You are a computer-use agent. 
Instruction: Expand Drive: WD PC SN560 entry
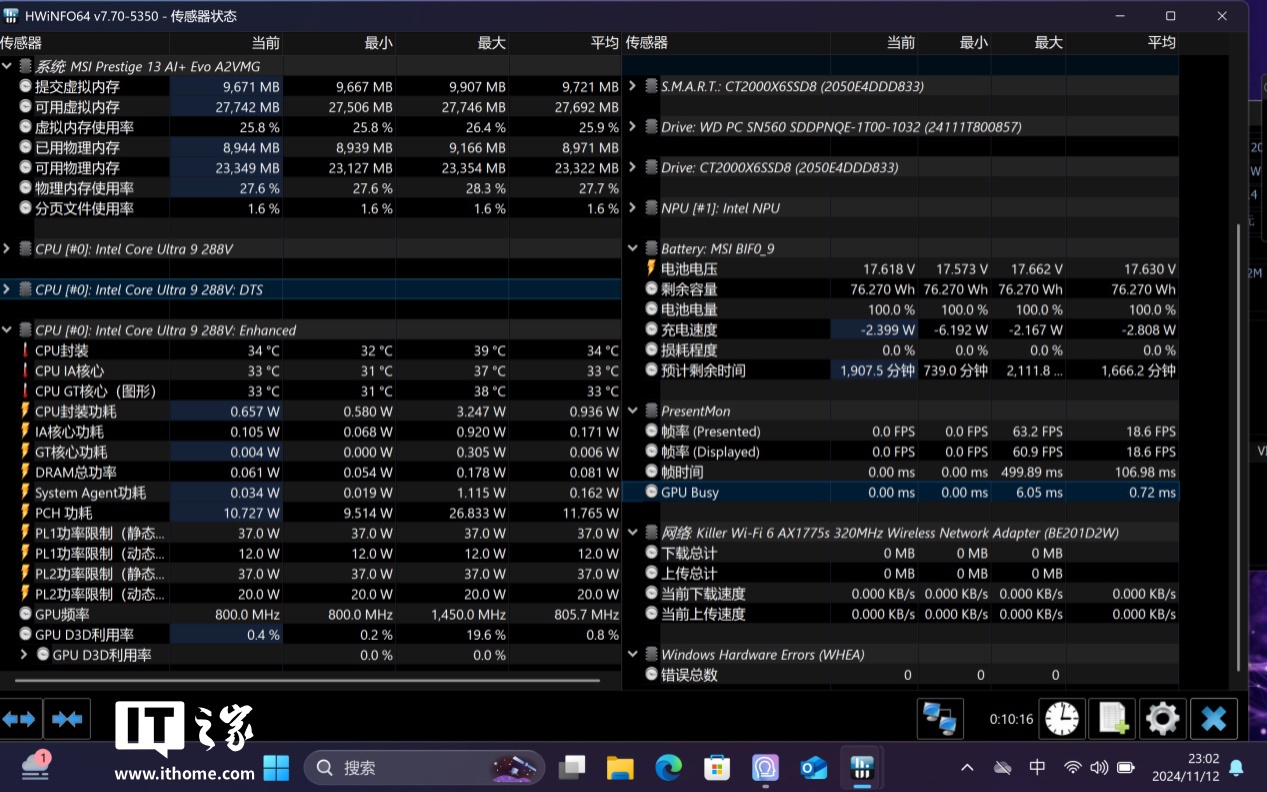632,127
